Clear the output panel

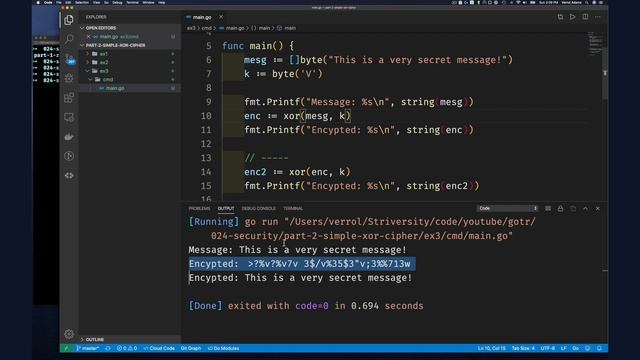click(x=548, y=208)
